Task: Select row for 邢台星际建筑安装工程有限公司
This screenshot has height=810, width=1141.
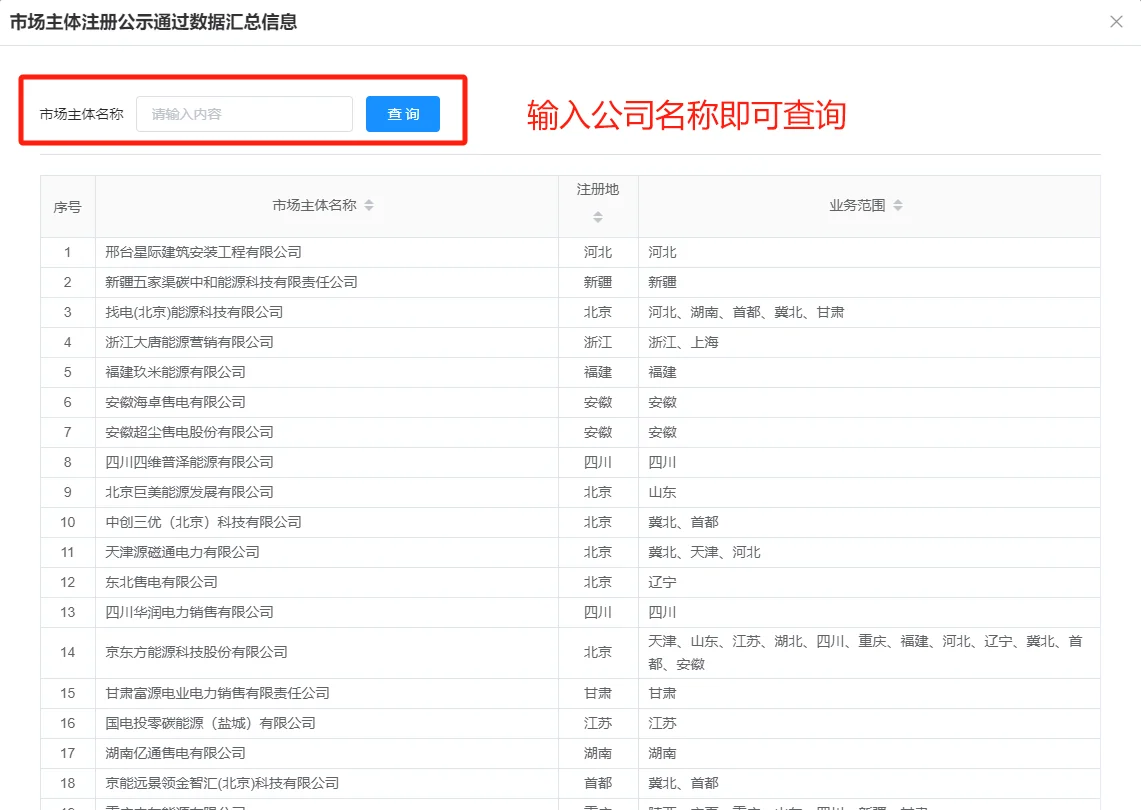Action: 218,252
